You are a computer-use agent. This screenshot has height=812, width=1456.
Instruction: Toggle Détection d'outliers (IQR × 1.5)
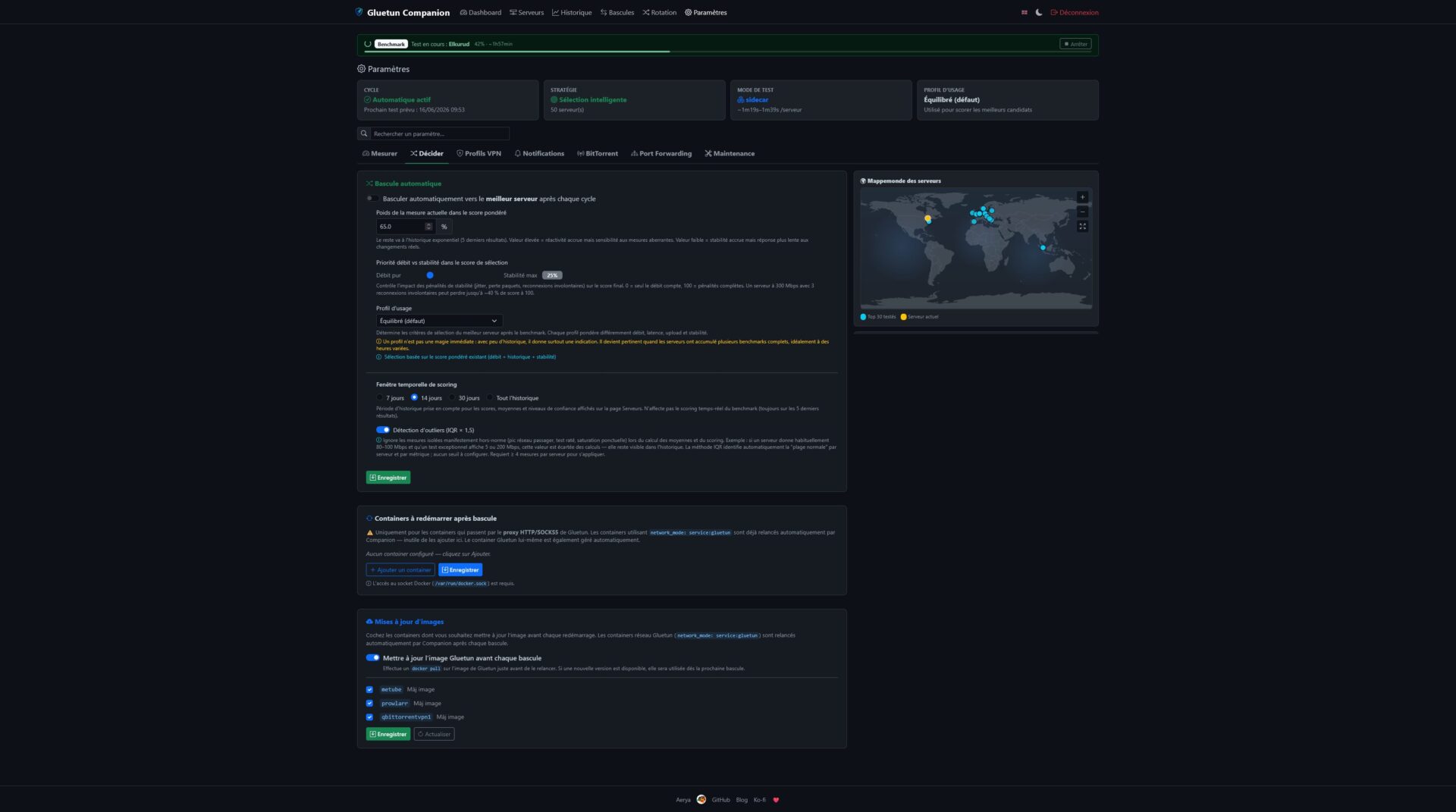tap(383, 430)
